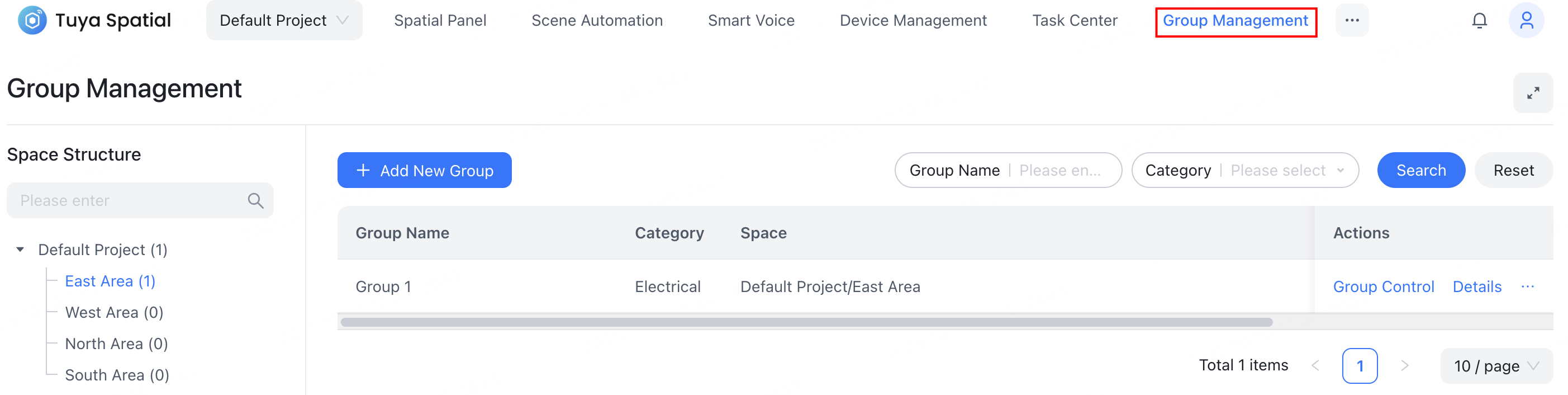Collapse the Default Project tree node
Viewport: 1568px width, 395px height.
(20, 250)
